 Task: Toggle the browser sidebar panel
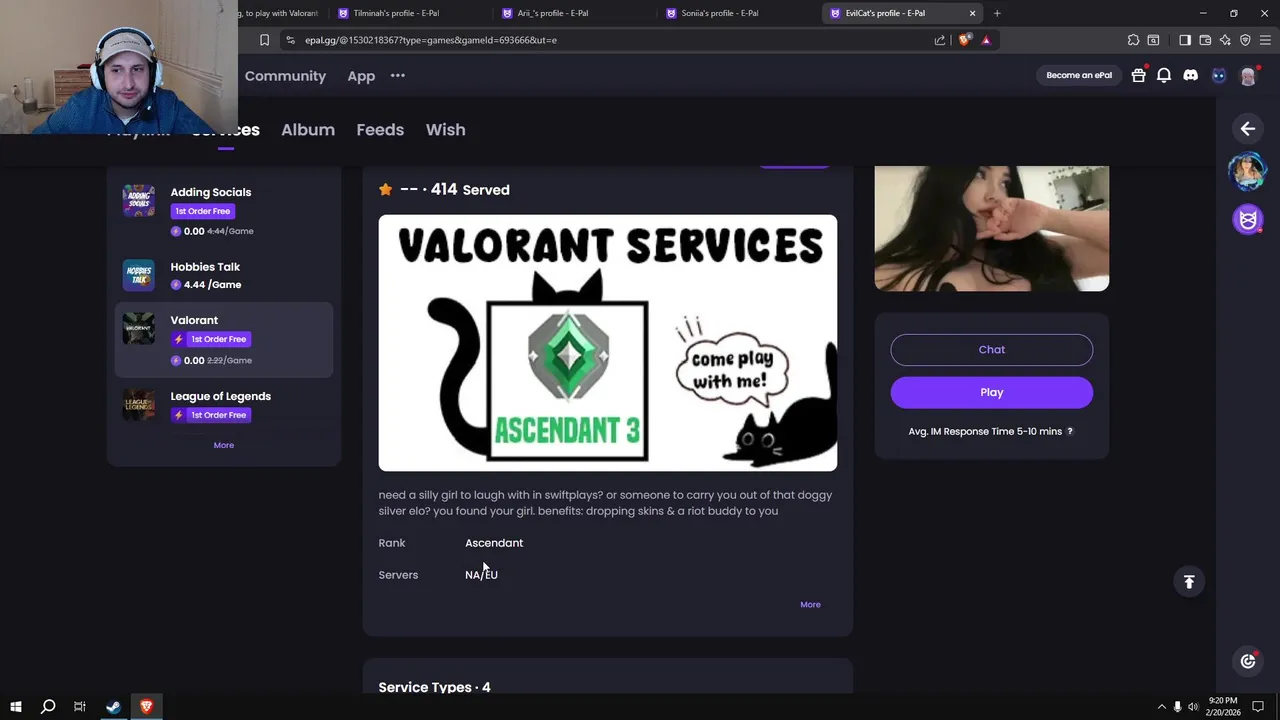tap(1185, 40)
